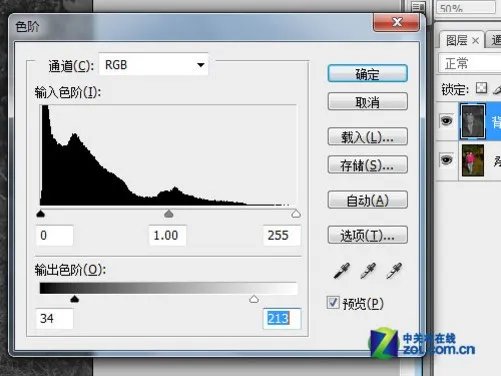Click the output shadow field showing 34

54,318
